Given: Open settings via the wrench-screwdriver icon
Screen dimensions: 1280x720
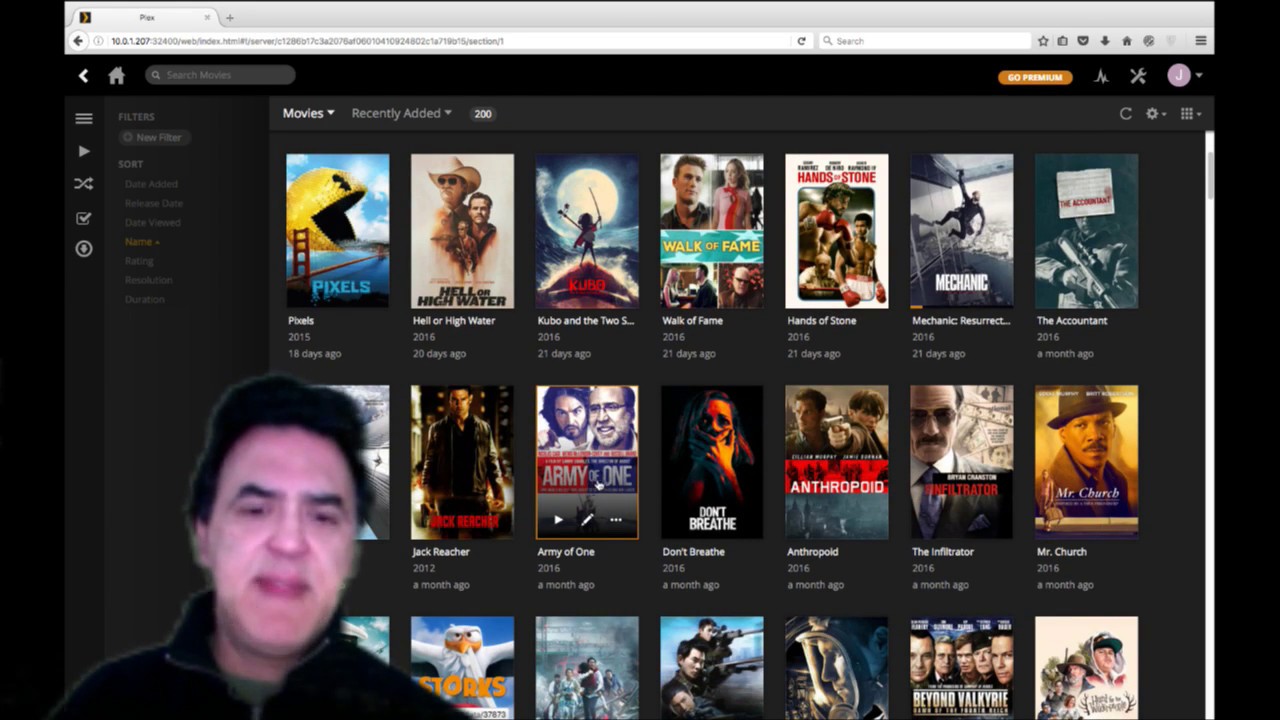Looking at the screenshot, I should coord(1138,76).
